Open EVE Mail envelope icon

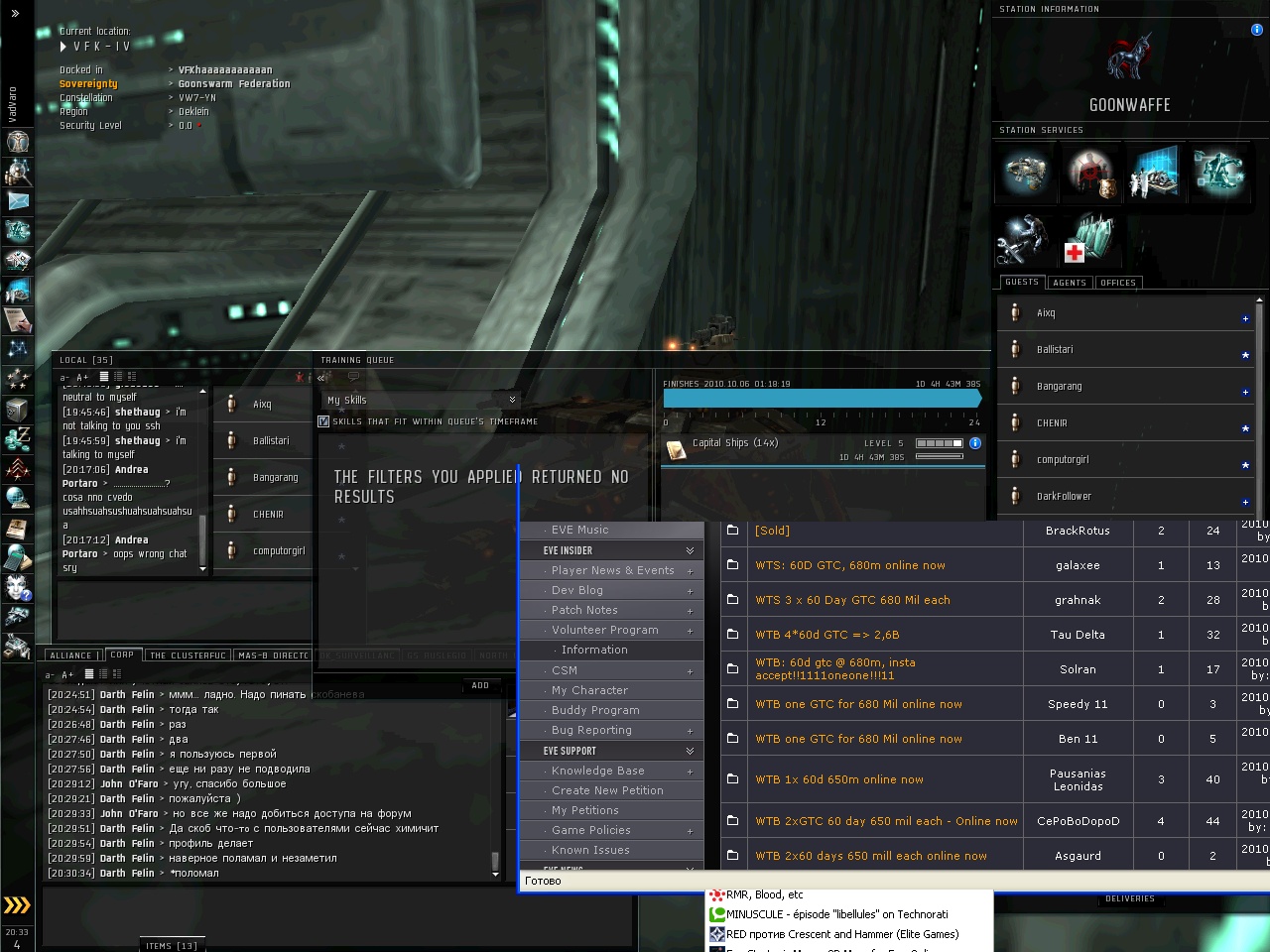[x=17, y=201]
